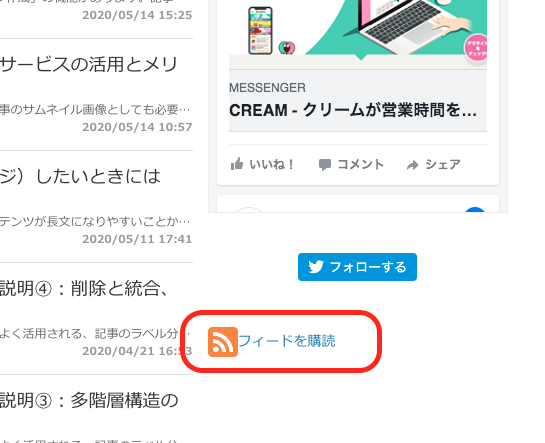Open the CREAM - クリームが営業時間を… headline
This screenshot has height=443, width=545.
tap(353, 110)
